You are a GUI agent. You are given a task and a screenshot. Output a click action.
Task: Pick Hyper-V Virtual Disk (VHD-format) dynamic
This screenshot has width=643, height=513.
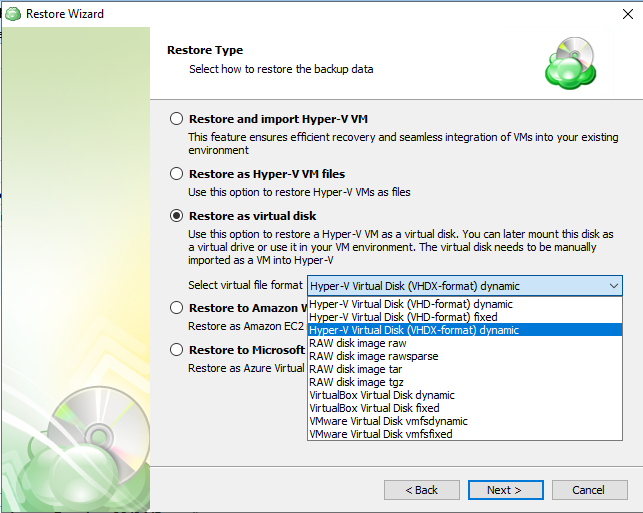(410, 304)
